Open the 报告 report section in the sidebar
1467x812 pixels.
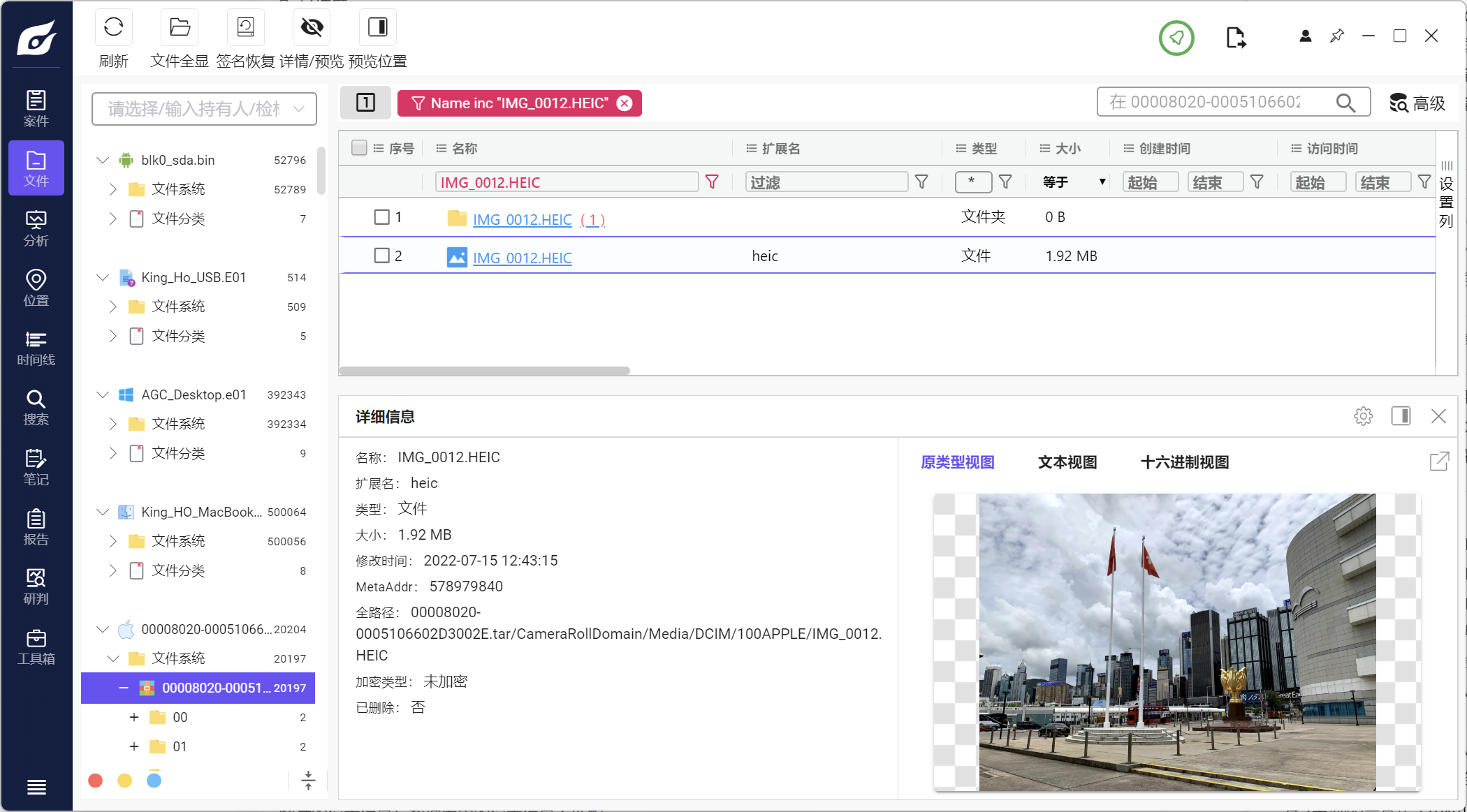pyautogui.click(x=36, y=527)
